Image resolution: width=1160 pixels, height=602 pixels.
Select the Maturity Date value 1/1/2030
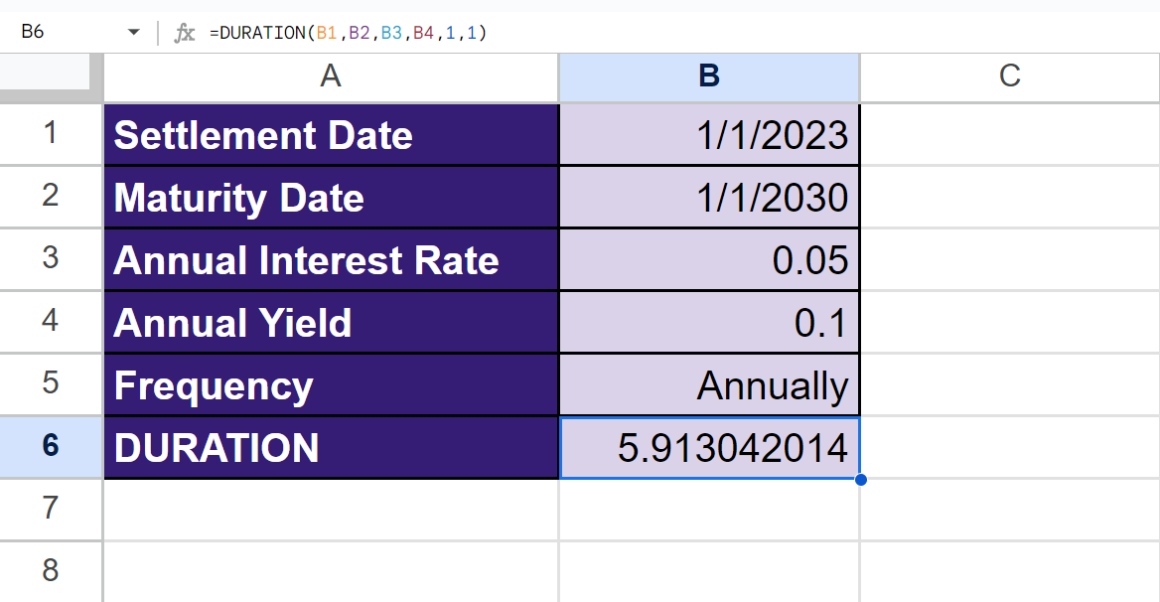click(709, 197)
